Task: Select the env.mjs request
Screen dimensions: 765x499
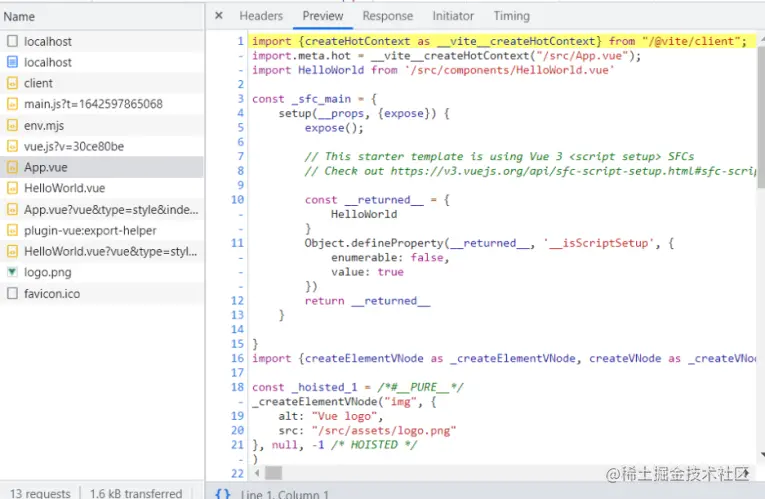Action: pyautogui.click(x=44, y=125)
